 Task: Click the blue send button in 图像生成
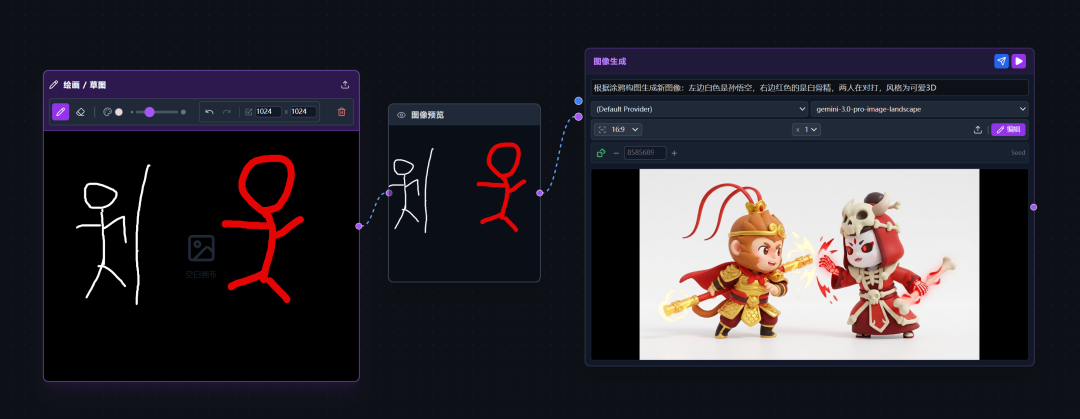point(1001,61)
